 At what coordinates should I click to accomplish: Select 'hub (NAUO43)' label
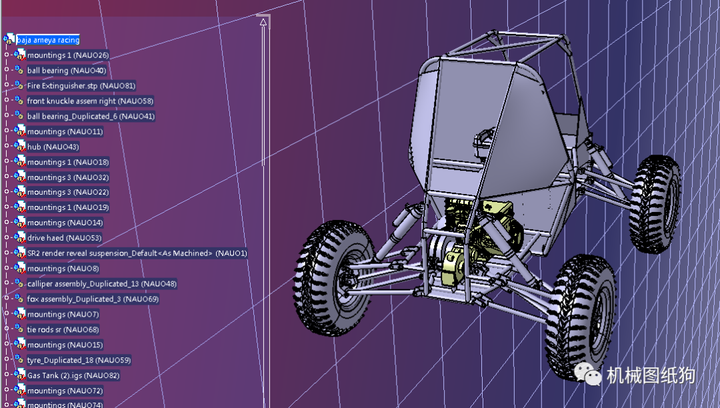pos(53,146)
